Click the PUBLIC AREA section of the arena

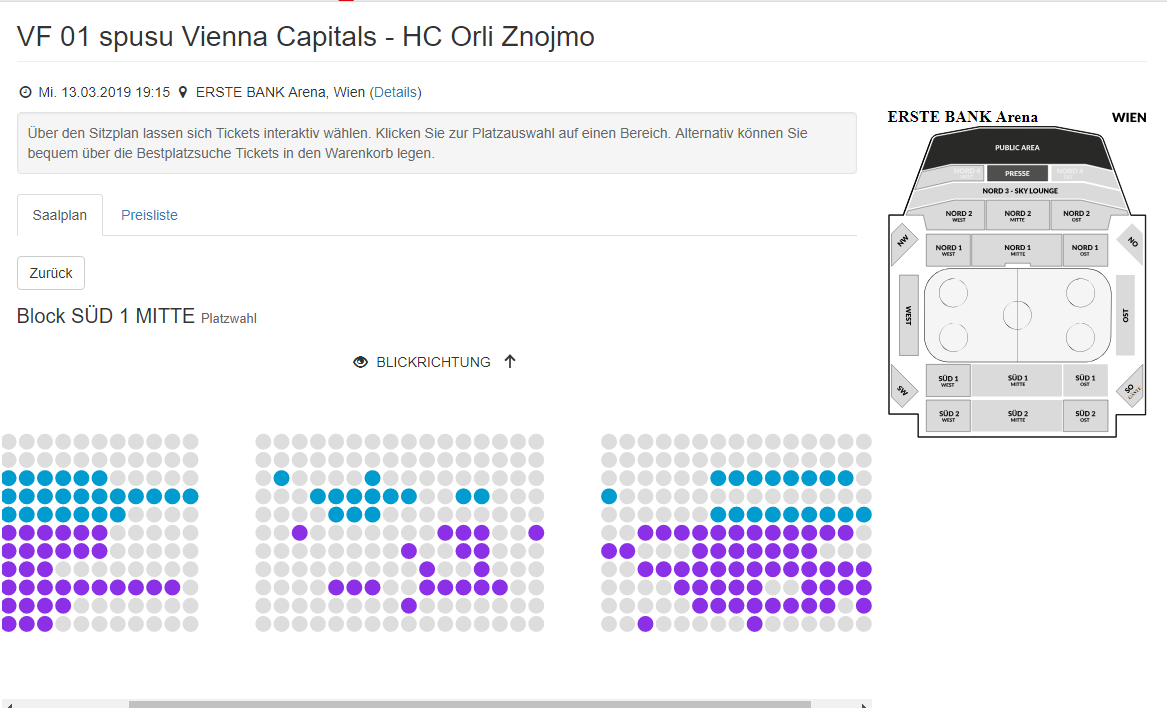1017,148
